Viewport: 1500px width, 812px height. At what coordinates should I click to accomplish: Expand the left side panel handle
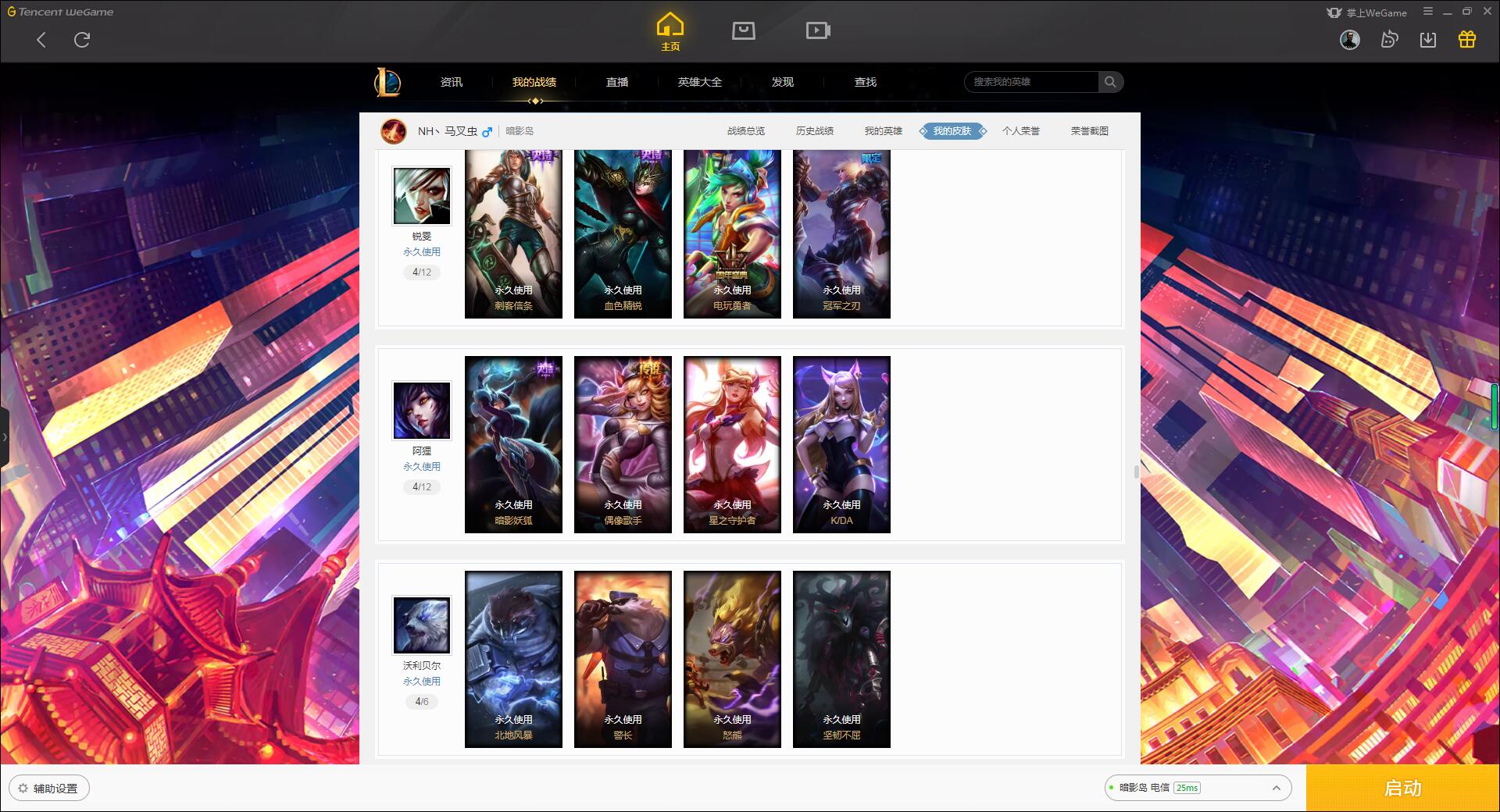pyautogui.click(x=5, y=437)
